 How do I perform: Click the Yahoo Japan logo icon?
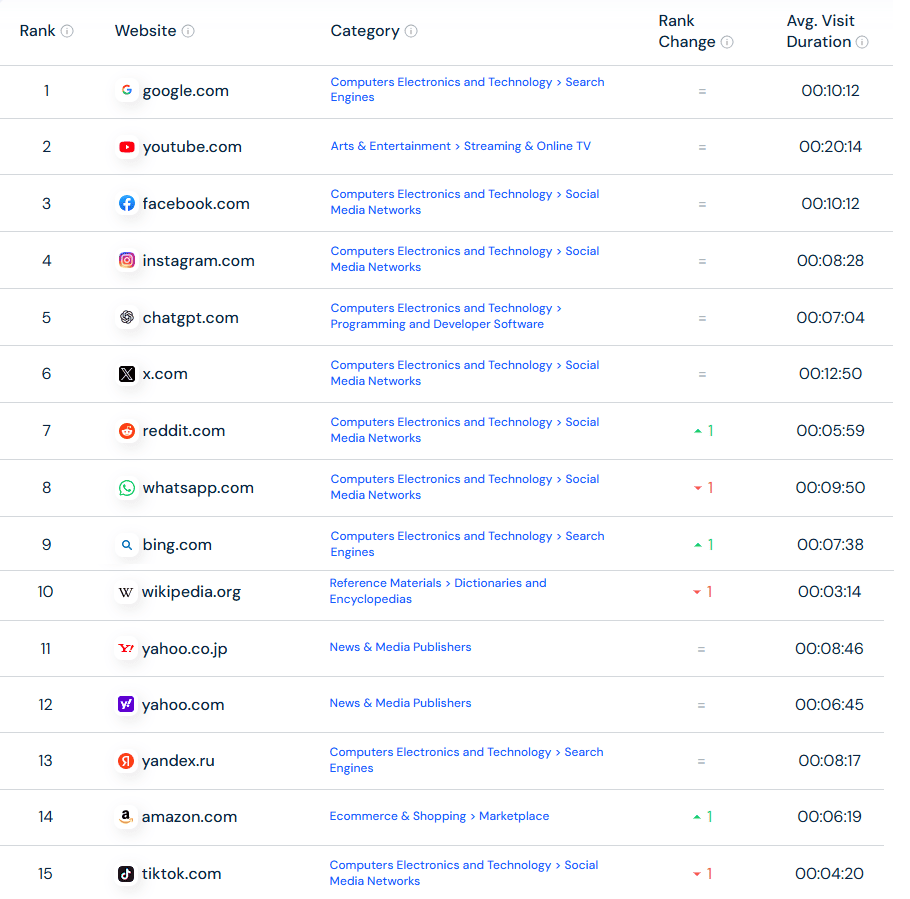click(x=125, y=648)
